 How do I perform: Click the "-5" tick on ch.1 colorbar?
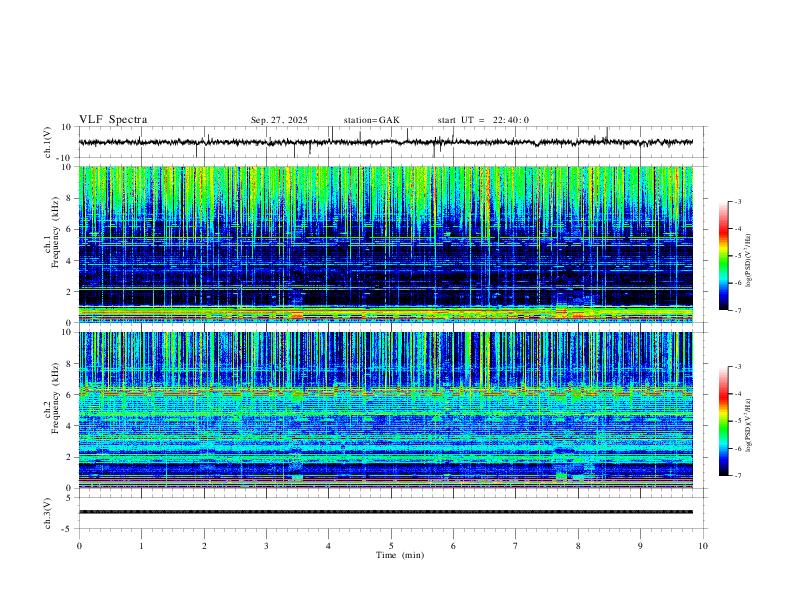(x=738, y=256)
